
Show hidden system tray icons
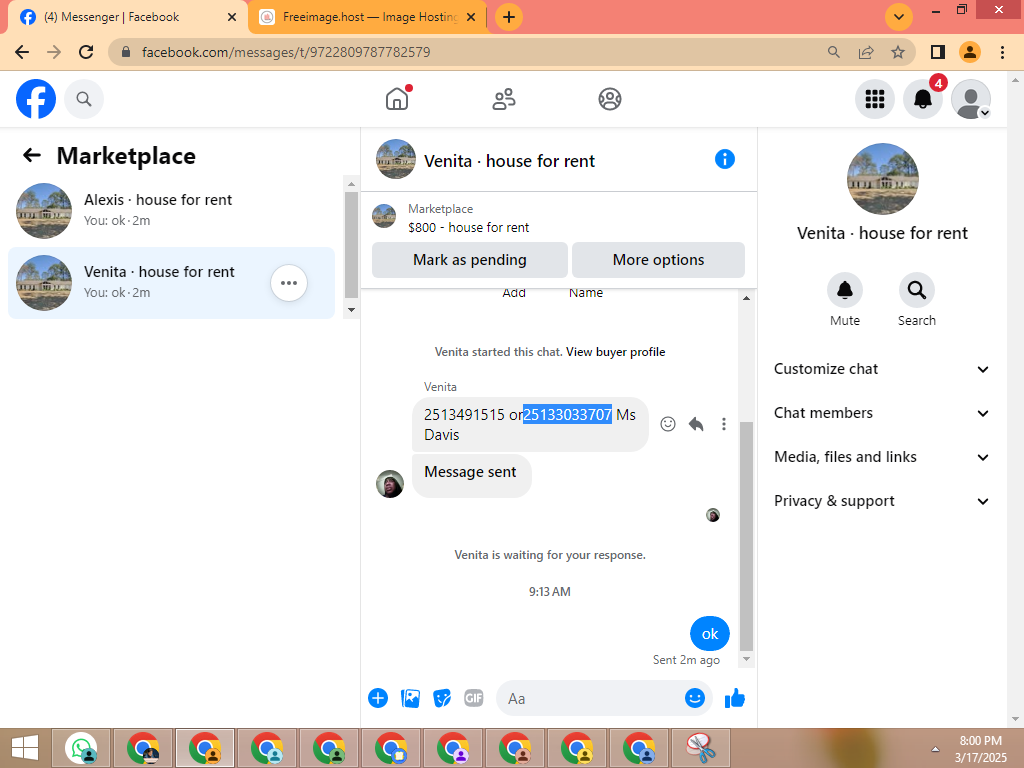pos(935,749)
